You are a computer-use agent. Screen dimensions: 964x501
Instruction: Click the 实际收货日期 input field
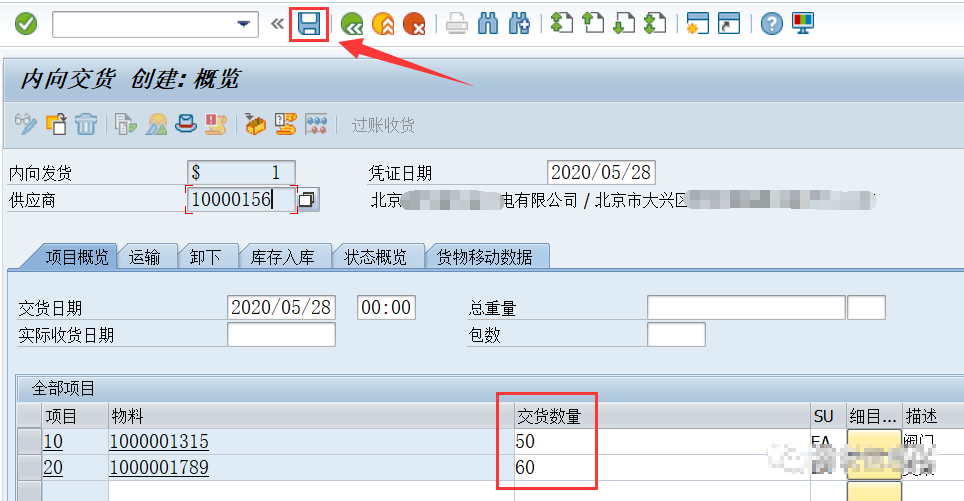pyautogui.click(x=281, y=335)
